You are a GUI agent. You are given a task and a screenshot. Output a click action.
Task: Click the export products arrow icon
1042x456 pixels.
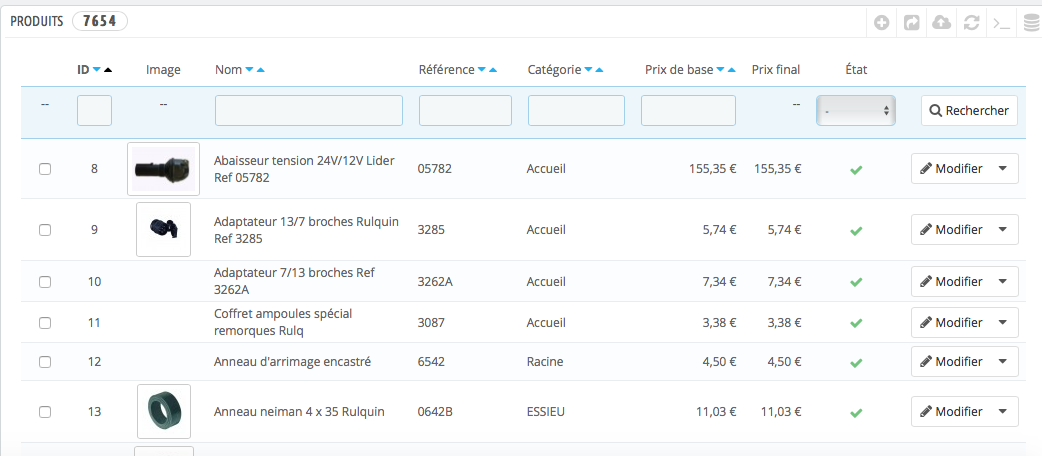911,23
